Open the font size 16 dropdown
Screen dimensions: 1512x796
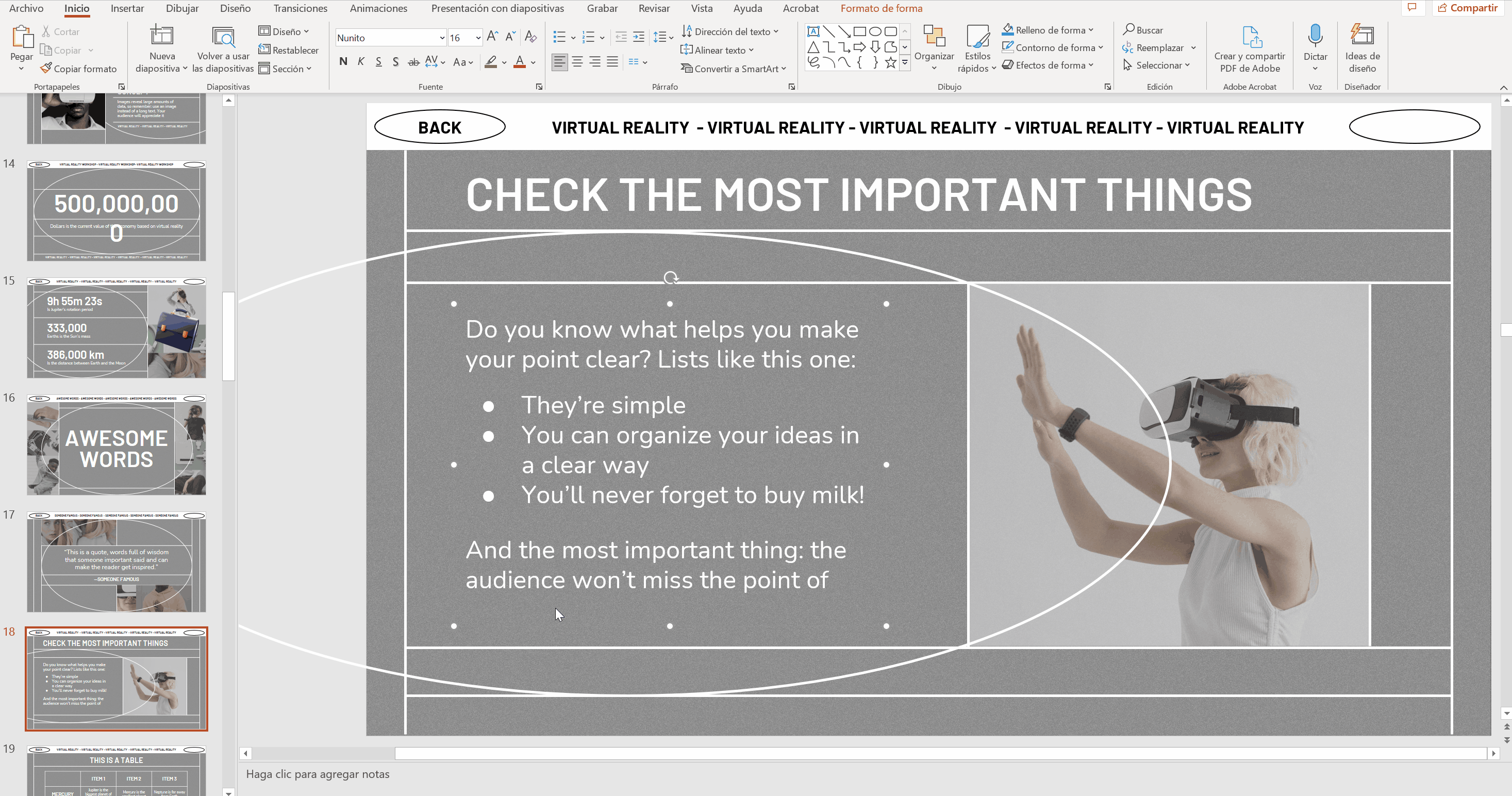(478, 38)
